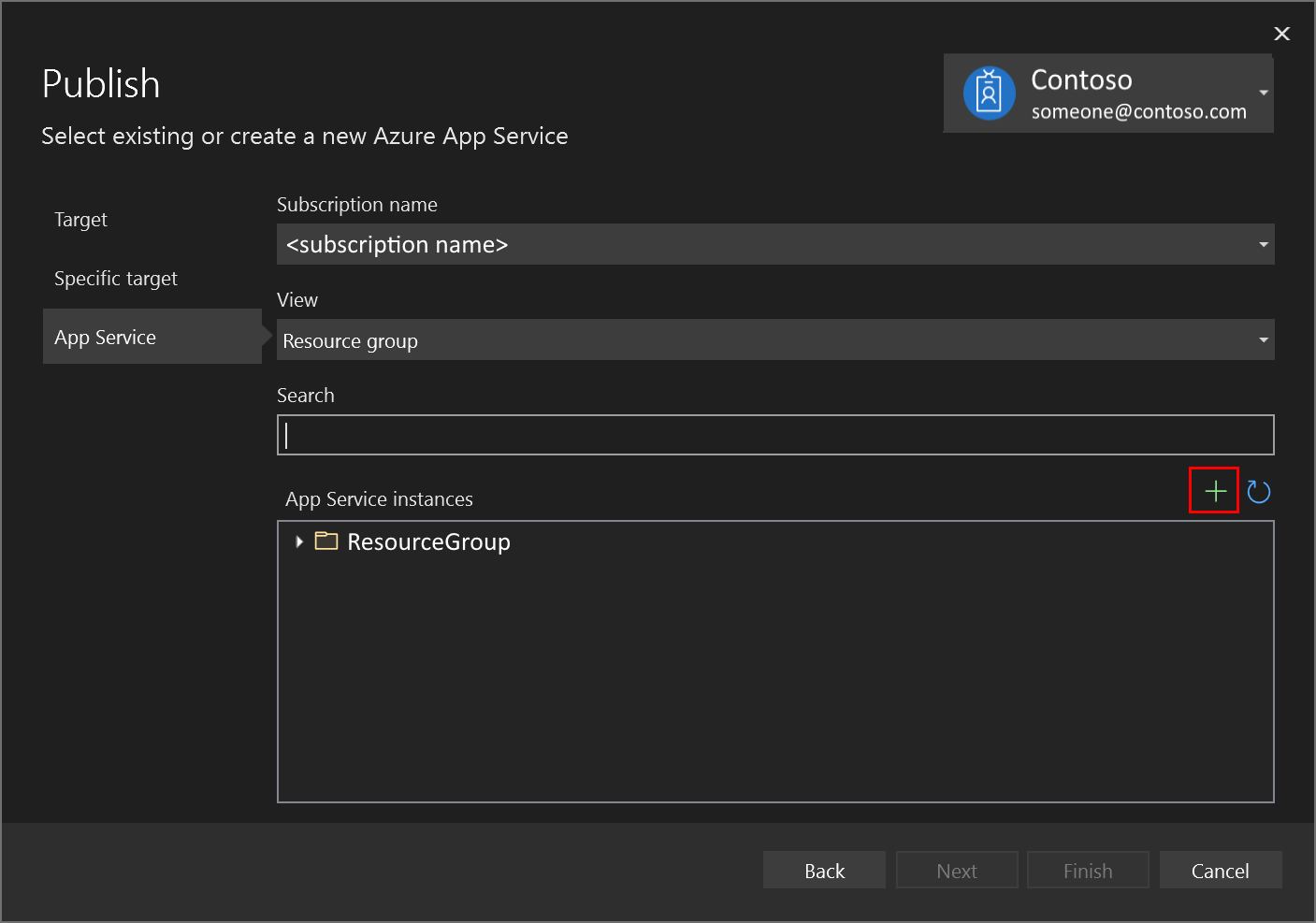
Task: Click inside the App Service instances list area
Action: (775, 673)
